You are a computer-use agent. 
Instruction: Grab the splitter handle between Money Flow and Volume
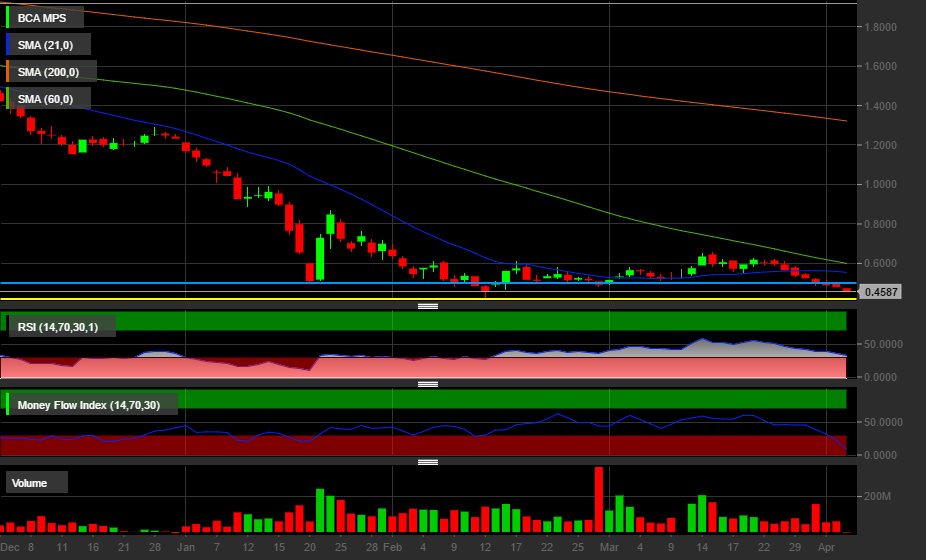point(428,462)
